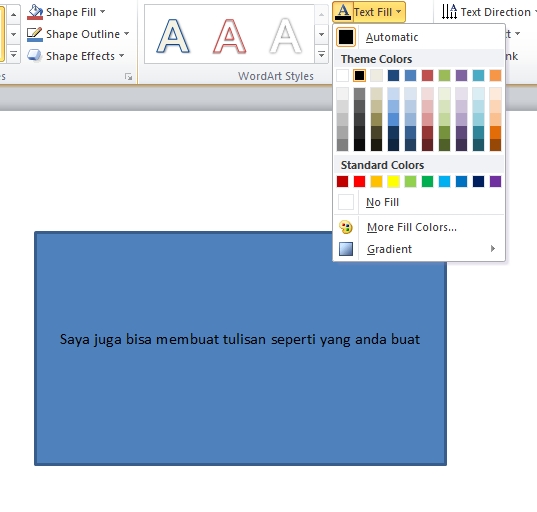Open the Shape Fill dropdown arrow
537x512 pixels.
click(102, 12)
